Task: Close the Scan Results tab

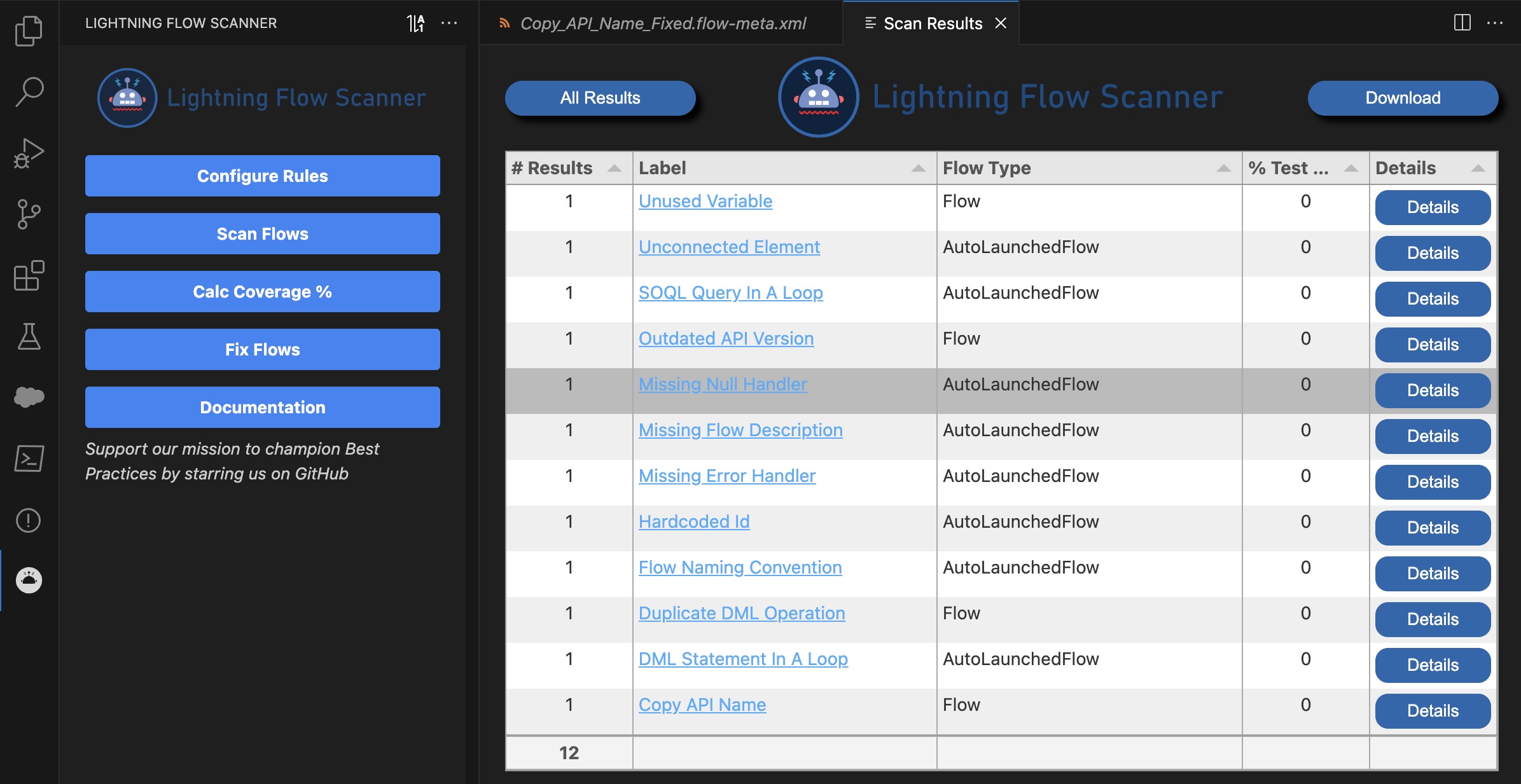Action: (1001, 24)
